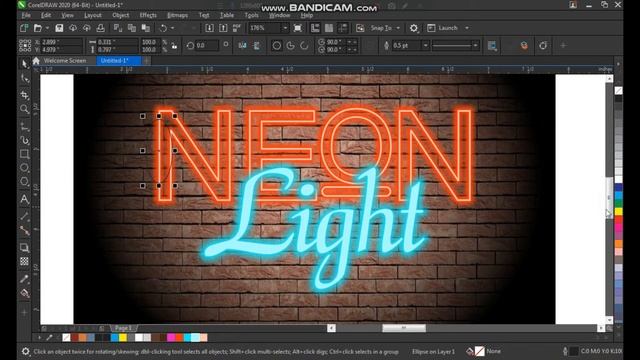Open the Object menu
Image resolution: width=640 pixels, height=360 pixels.
(x=120, y=15)
